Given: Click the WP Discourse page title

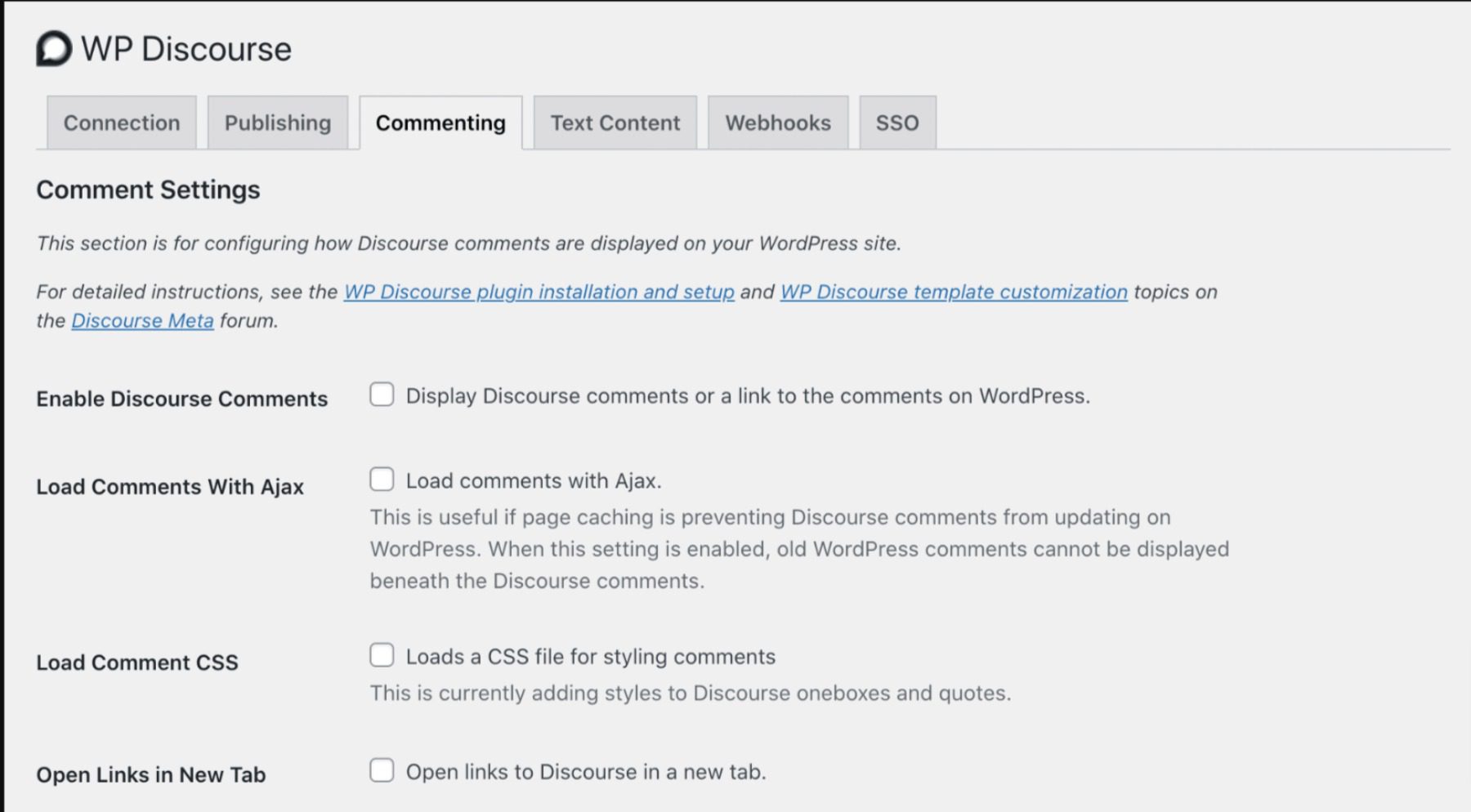Looking at the screenshot, I should point(185,49).
